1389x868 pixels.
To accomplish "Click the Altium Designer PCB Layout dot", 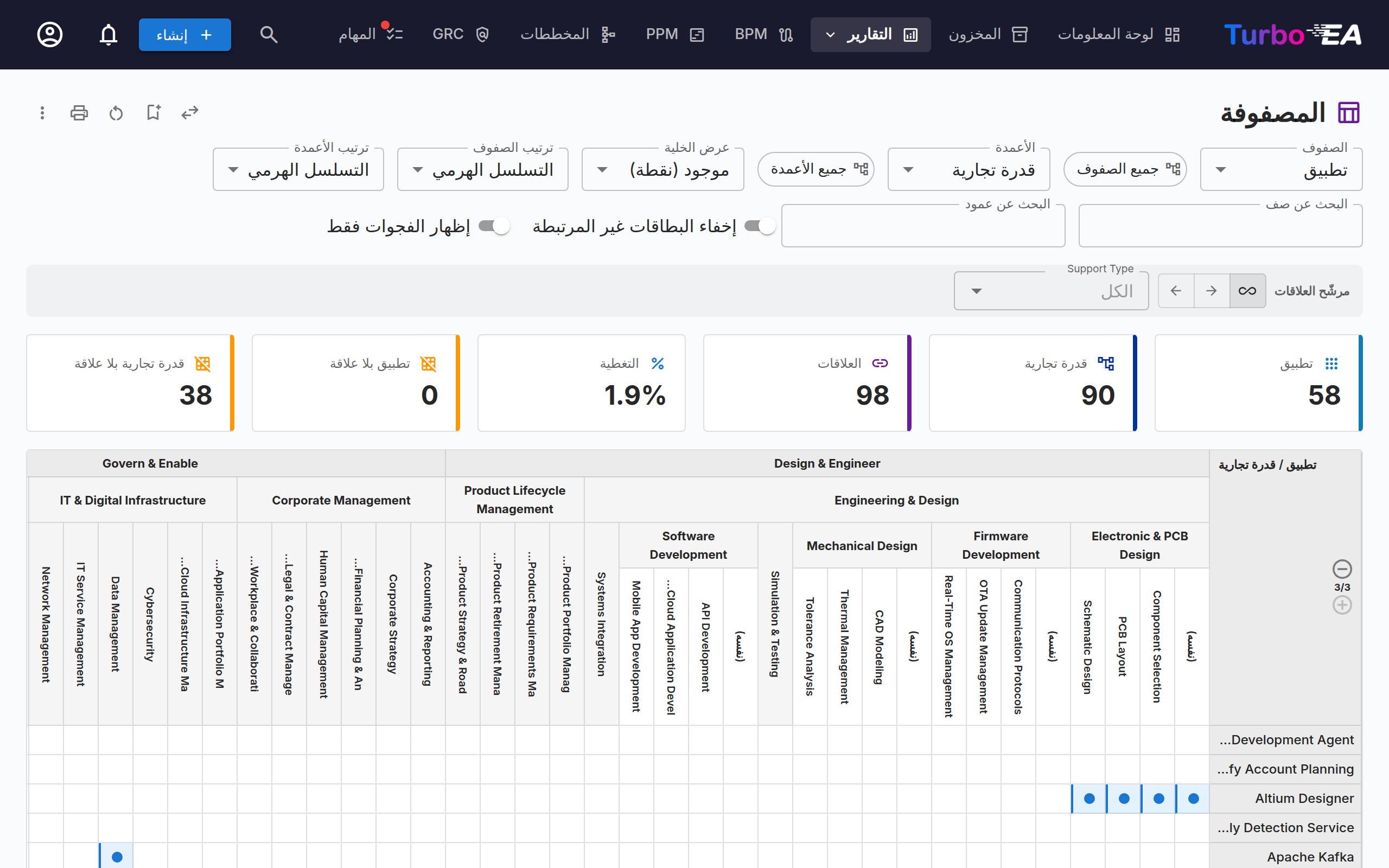I will (1124, 799).
